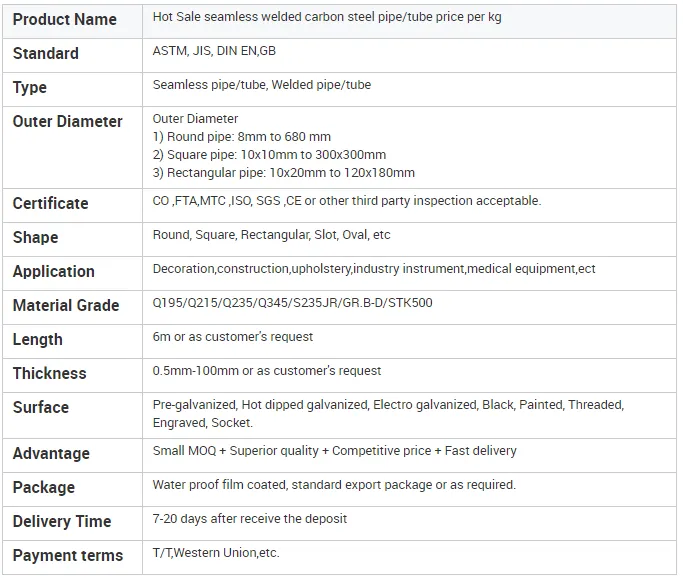
Task: Click the Certificate row label
Action: [x=51, y=203]
